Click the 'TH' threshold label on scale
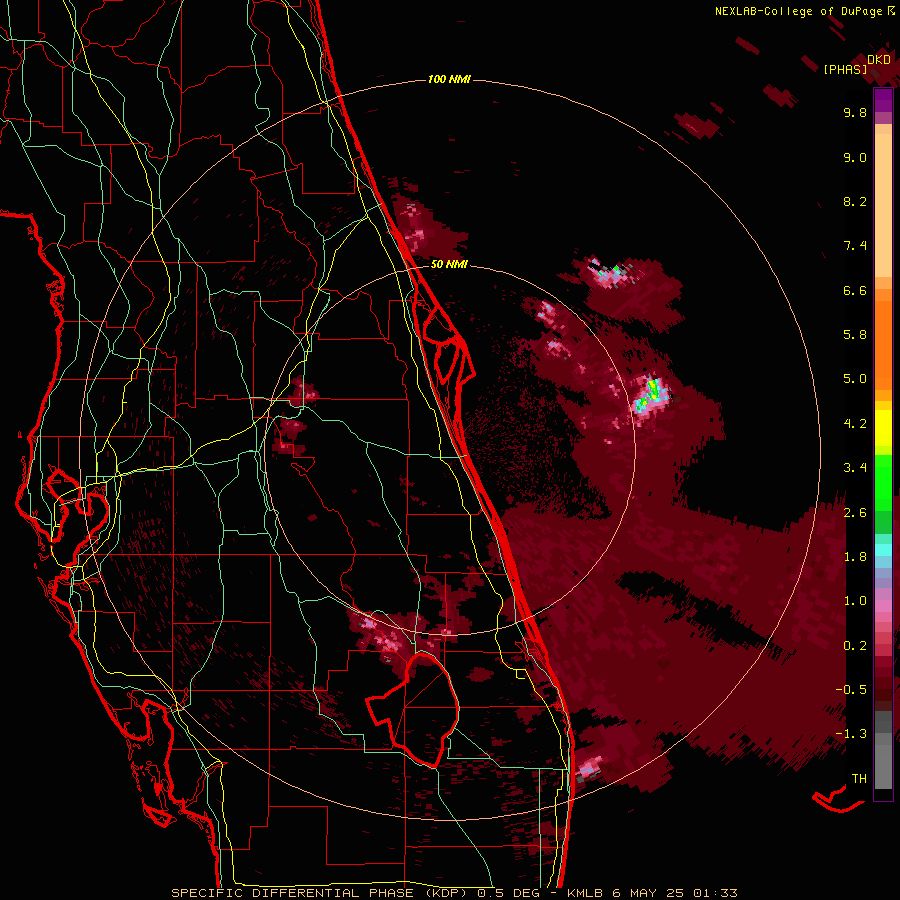The image size is (900, 900). pyautogui.click(x=859, y=779)
